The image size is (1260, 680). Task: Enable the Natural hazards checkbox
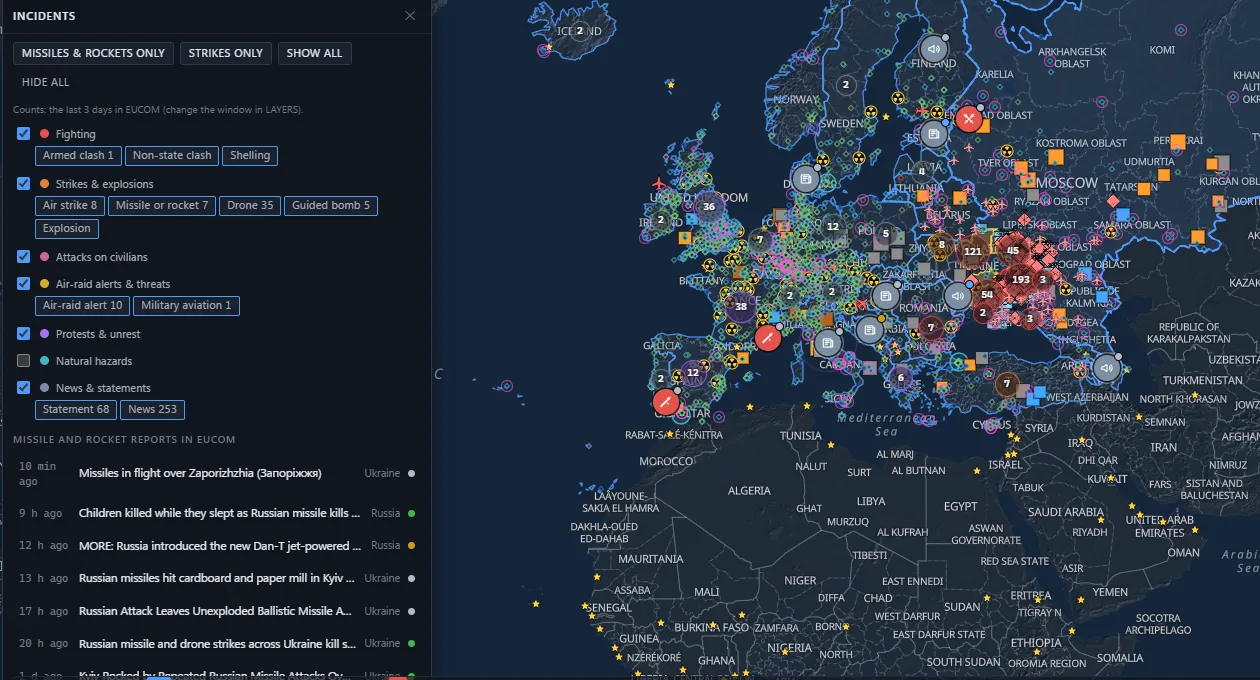click(x=24, y=360)
